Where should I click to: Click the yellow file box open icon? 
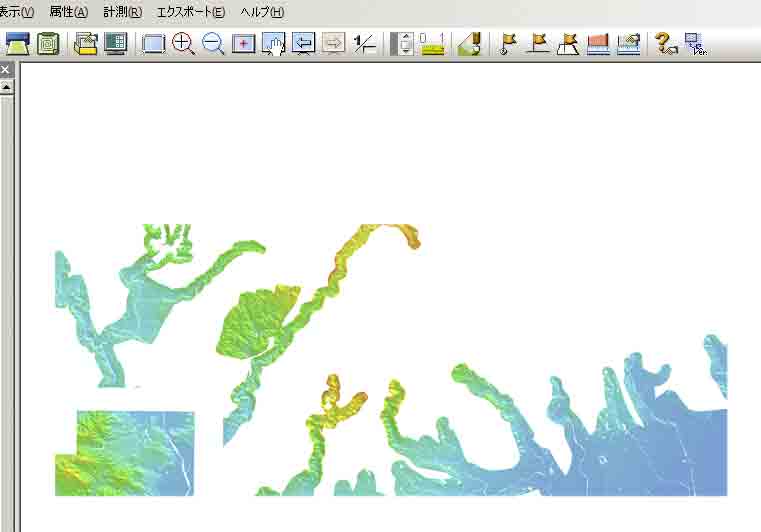tap(85, 44)
